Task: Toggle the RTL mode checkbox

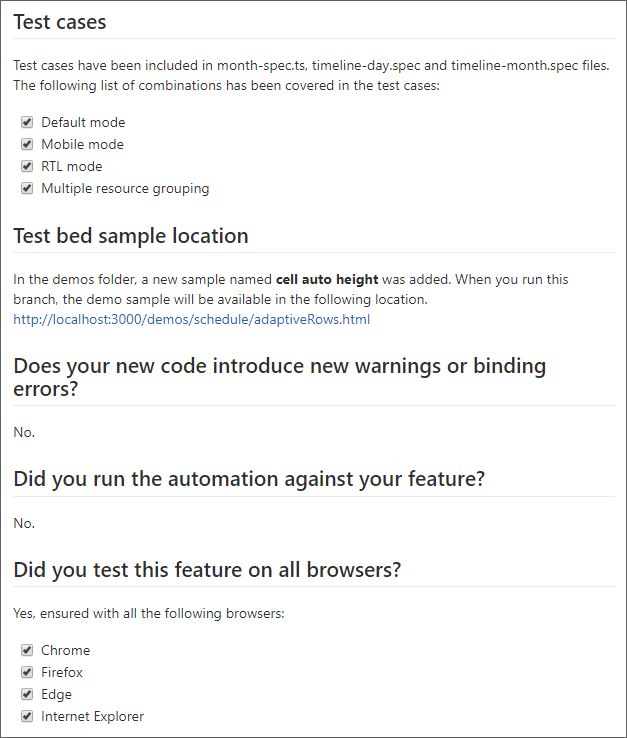Action: [27, 166]
